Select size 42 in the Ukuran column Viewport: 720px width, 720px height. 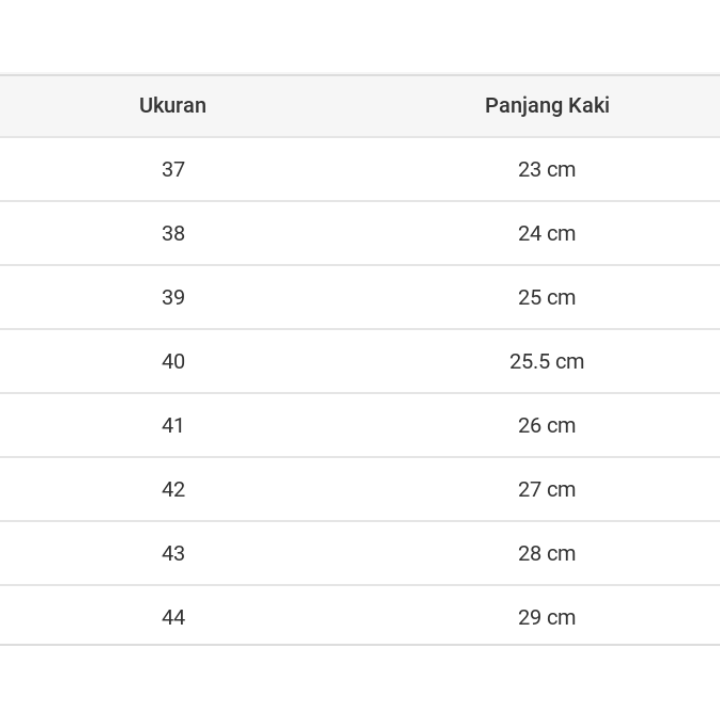[x=173, y=489]
